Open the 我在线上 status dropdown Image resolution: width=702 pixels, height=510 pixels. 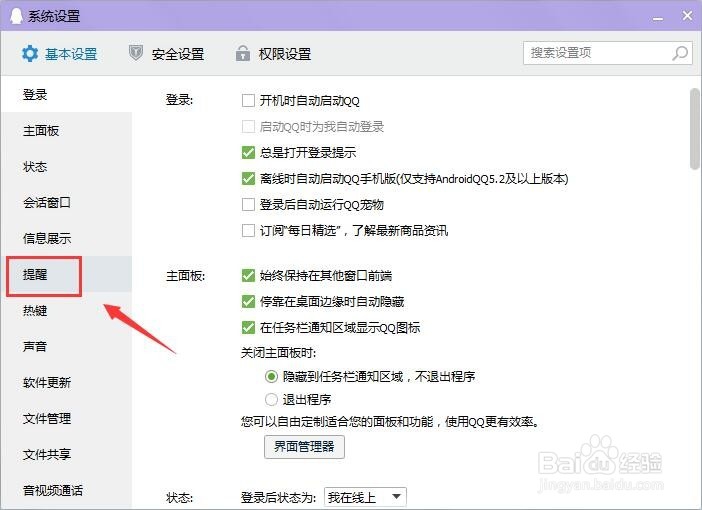tap(365, 497)
